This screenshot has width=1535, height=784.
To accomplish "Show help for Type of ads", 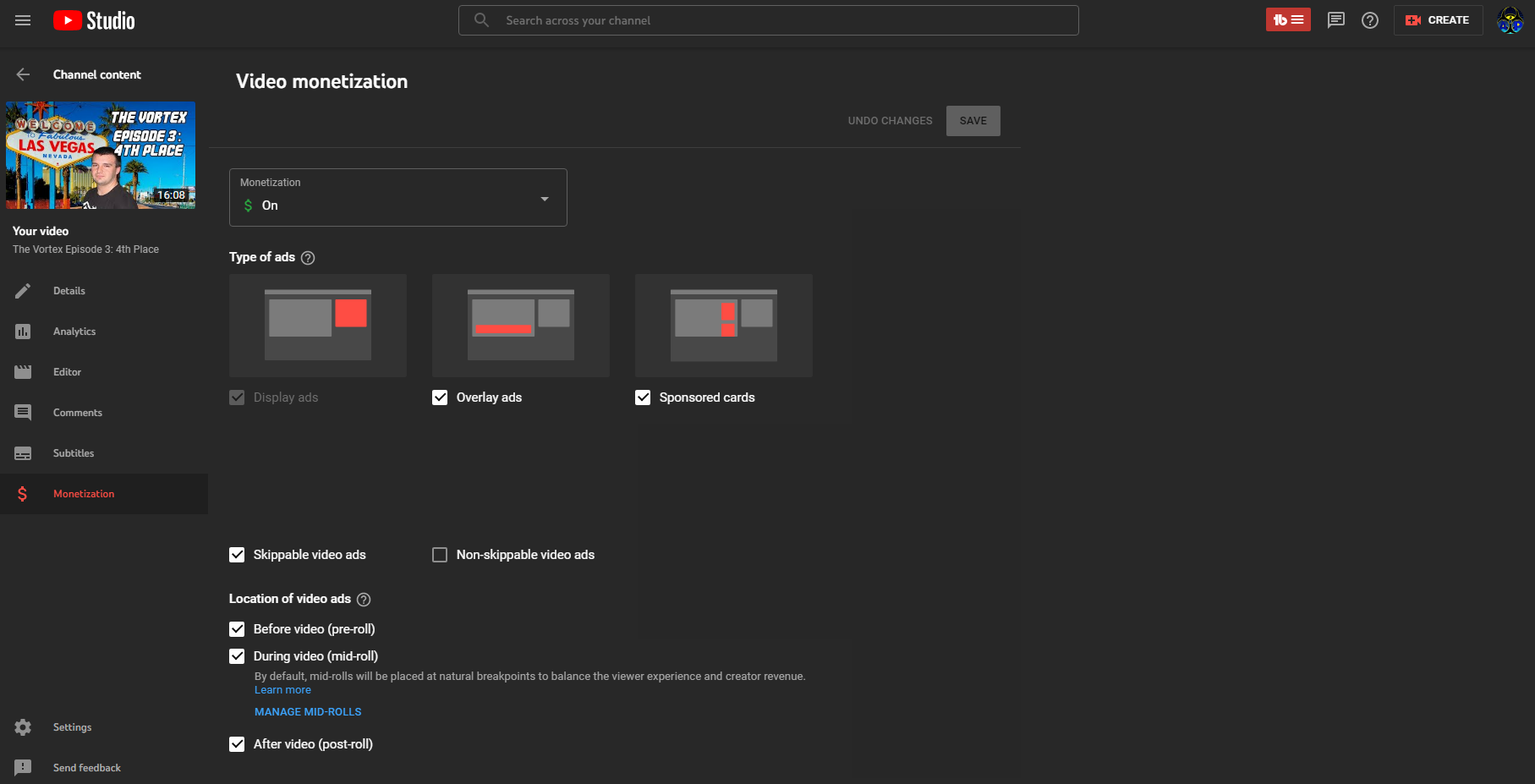I will 308,258.
